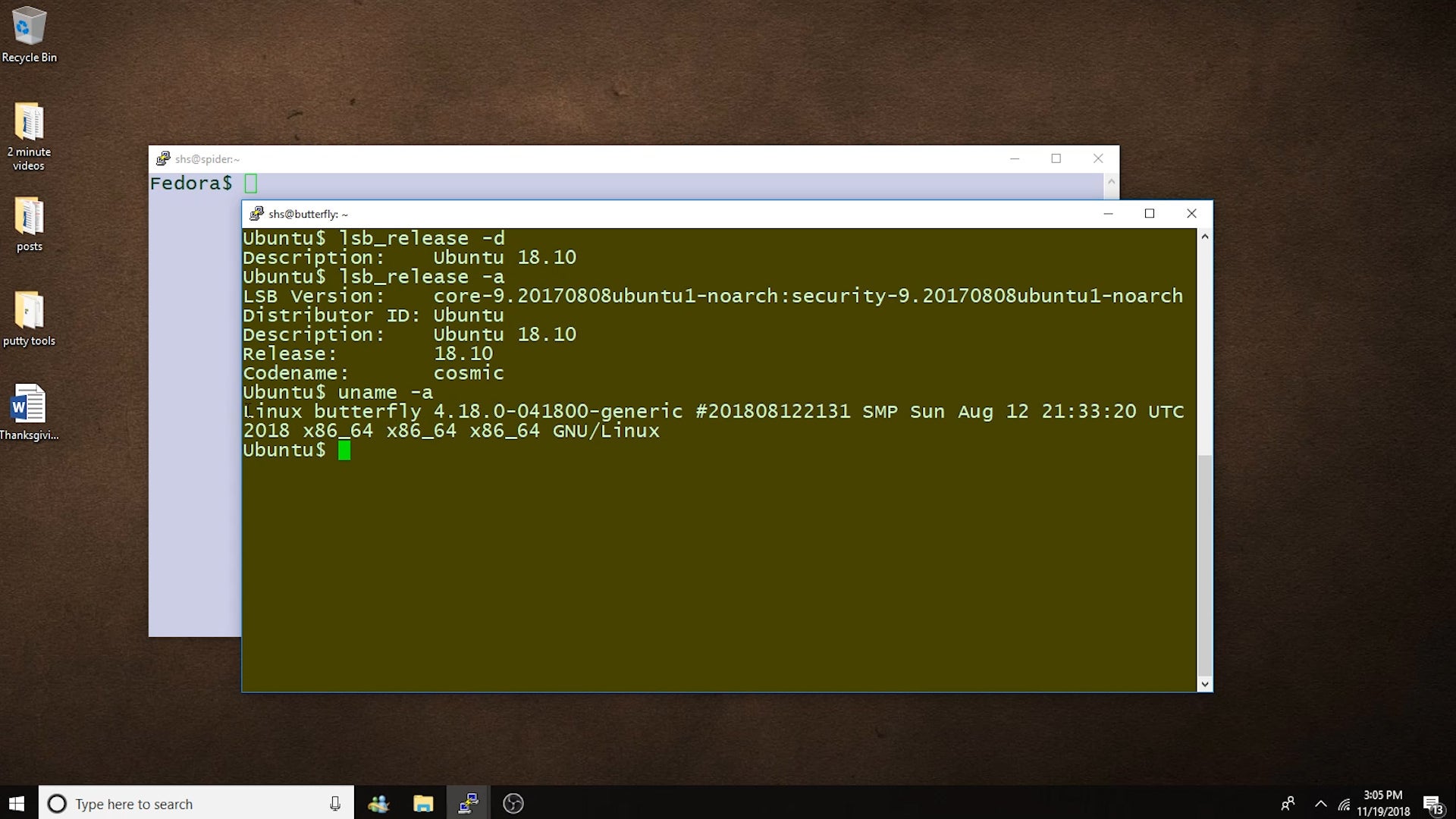Open the network status tray icon
This screenshot has width=1456, height=819.
coord(1344,804)
